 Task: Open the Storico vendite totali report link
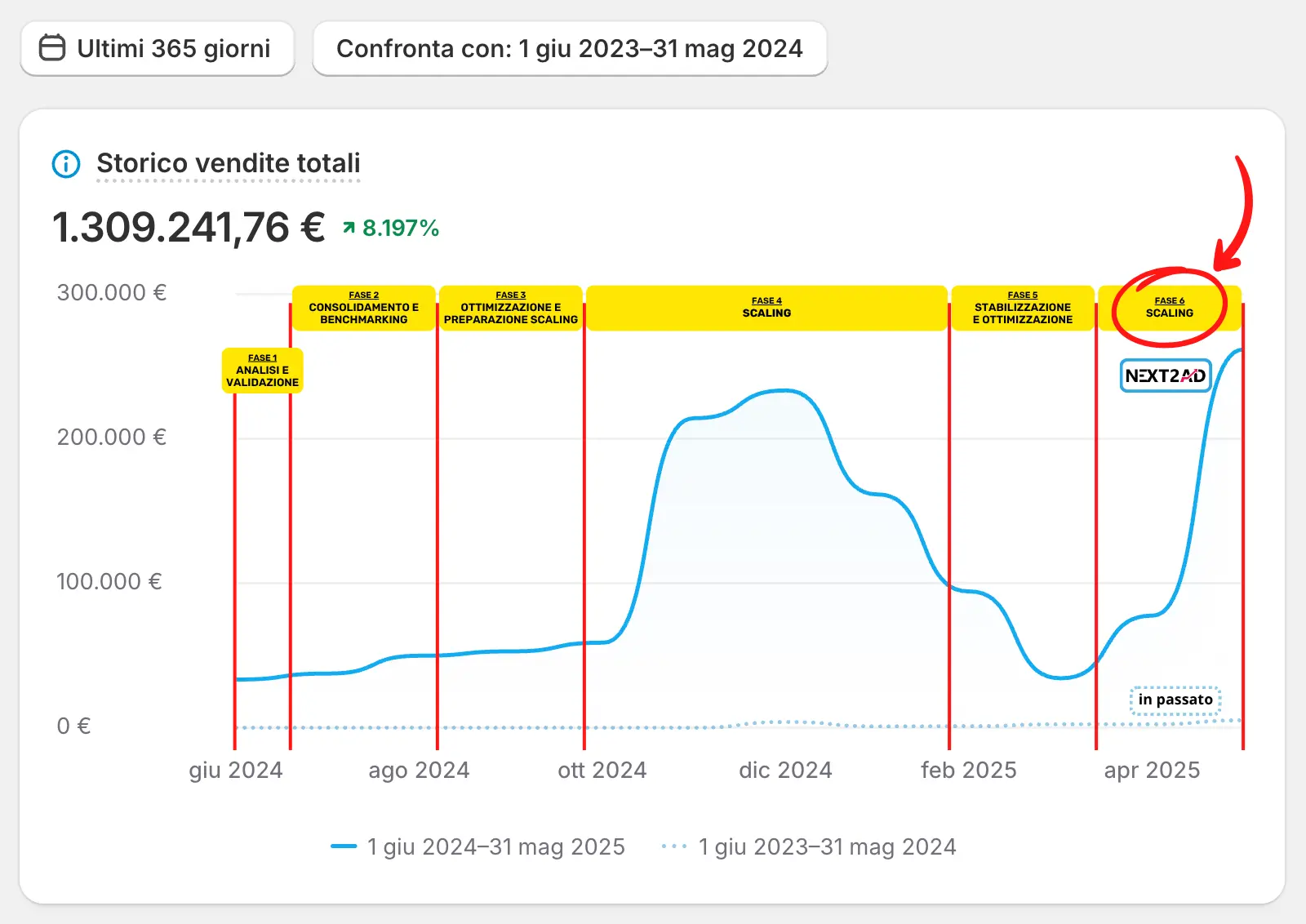point(228,163)
